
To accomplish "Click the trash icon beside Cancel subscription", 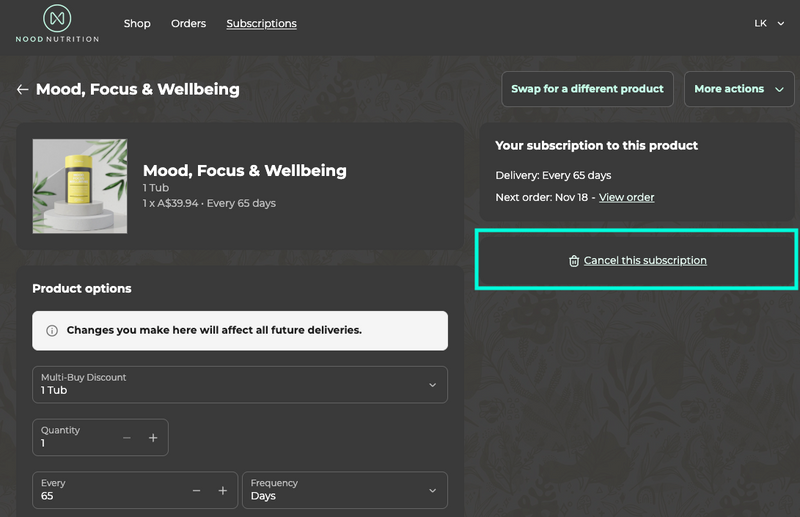I will 574,261.
